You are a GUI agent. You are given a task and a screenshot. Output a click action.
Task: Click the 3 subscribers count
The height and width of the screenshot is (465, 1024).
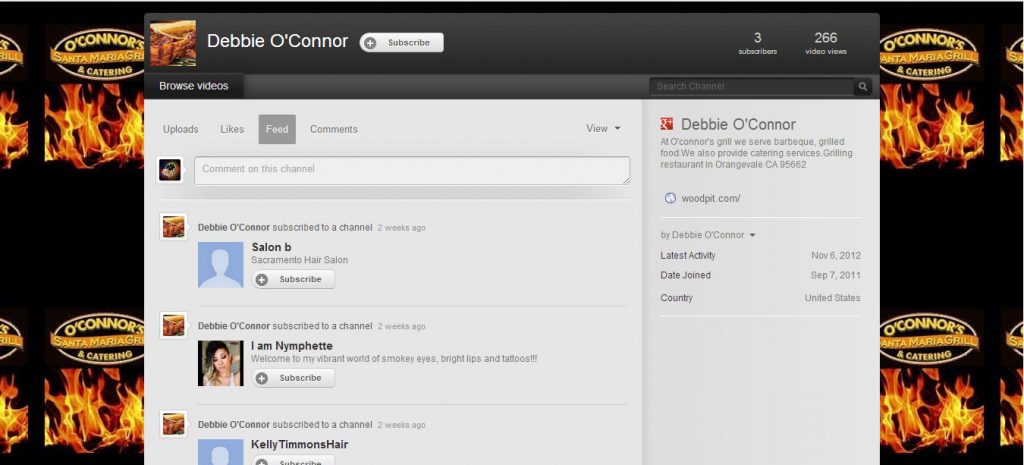click(758, 43)
